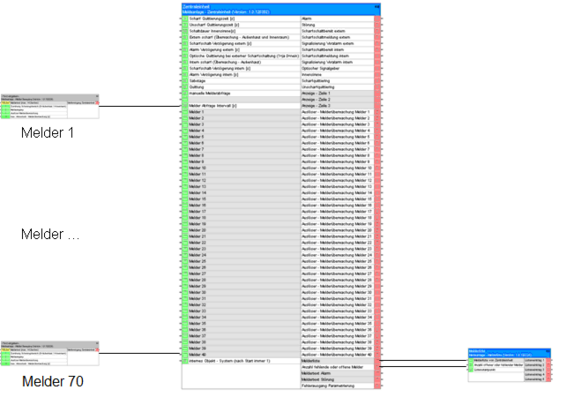Click red output pin beside Innensirene

tap(377, 75)
